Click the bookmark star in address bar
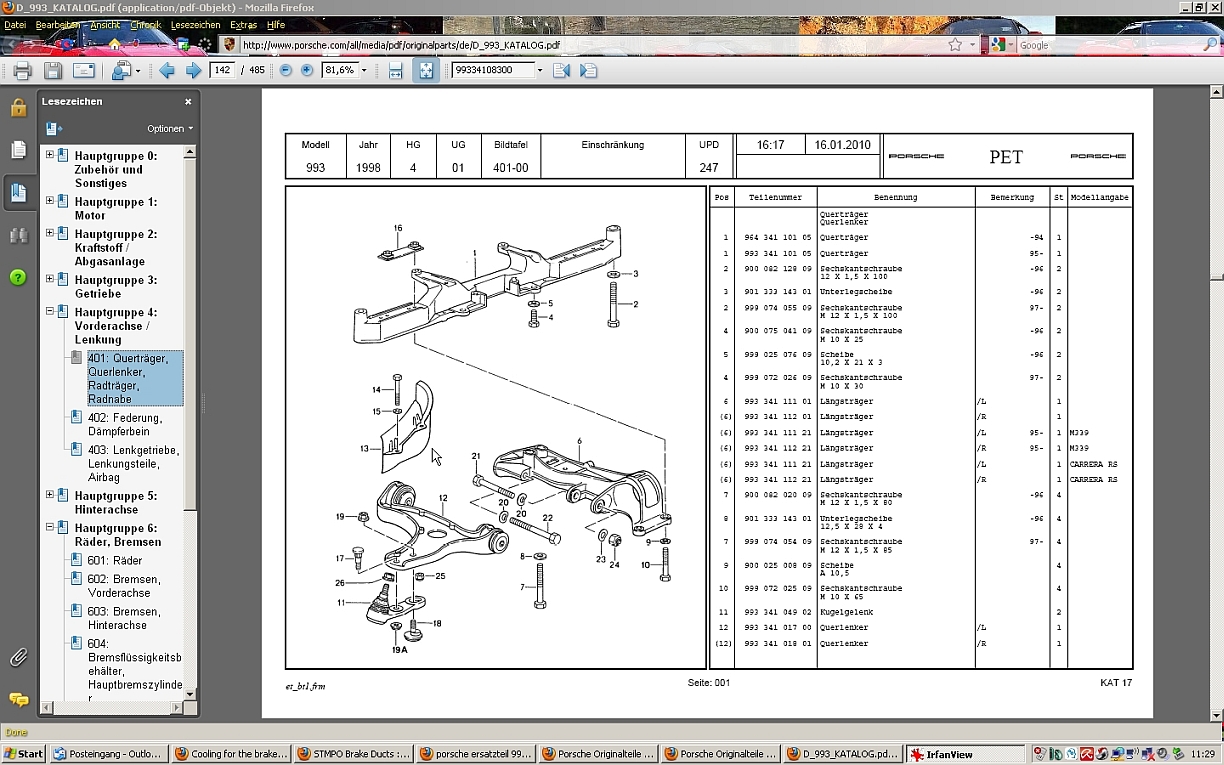 [955, 45]
